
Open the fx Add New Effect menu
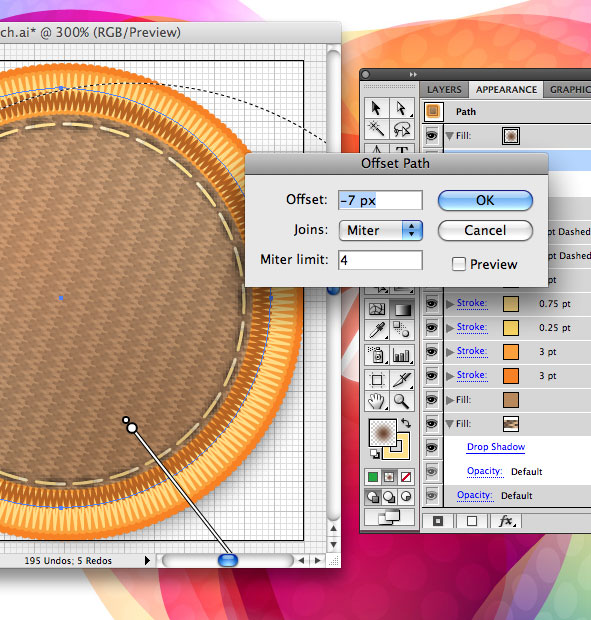[506, 521]
